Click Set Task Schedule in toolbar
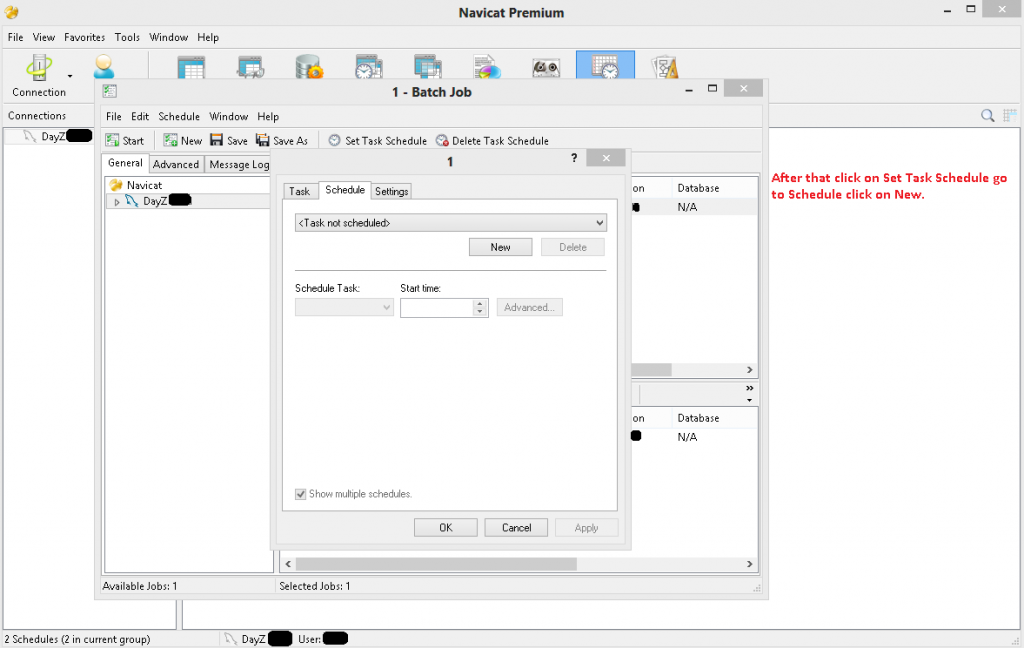The height and width of the screenshot is (648, 1024). 377,141
